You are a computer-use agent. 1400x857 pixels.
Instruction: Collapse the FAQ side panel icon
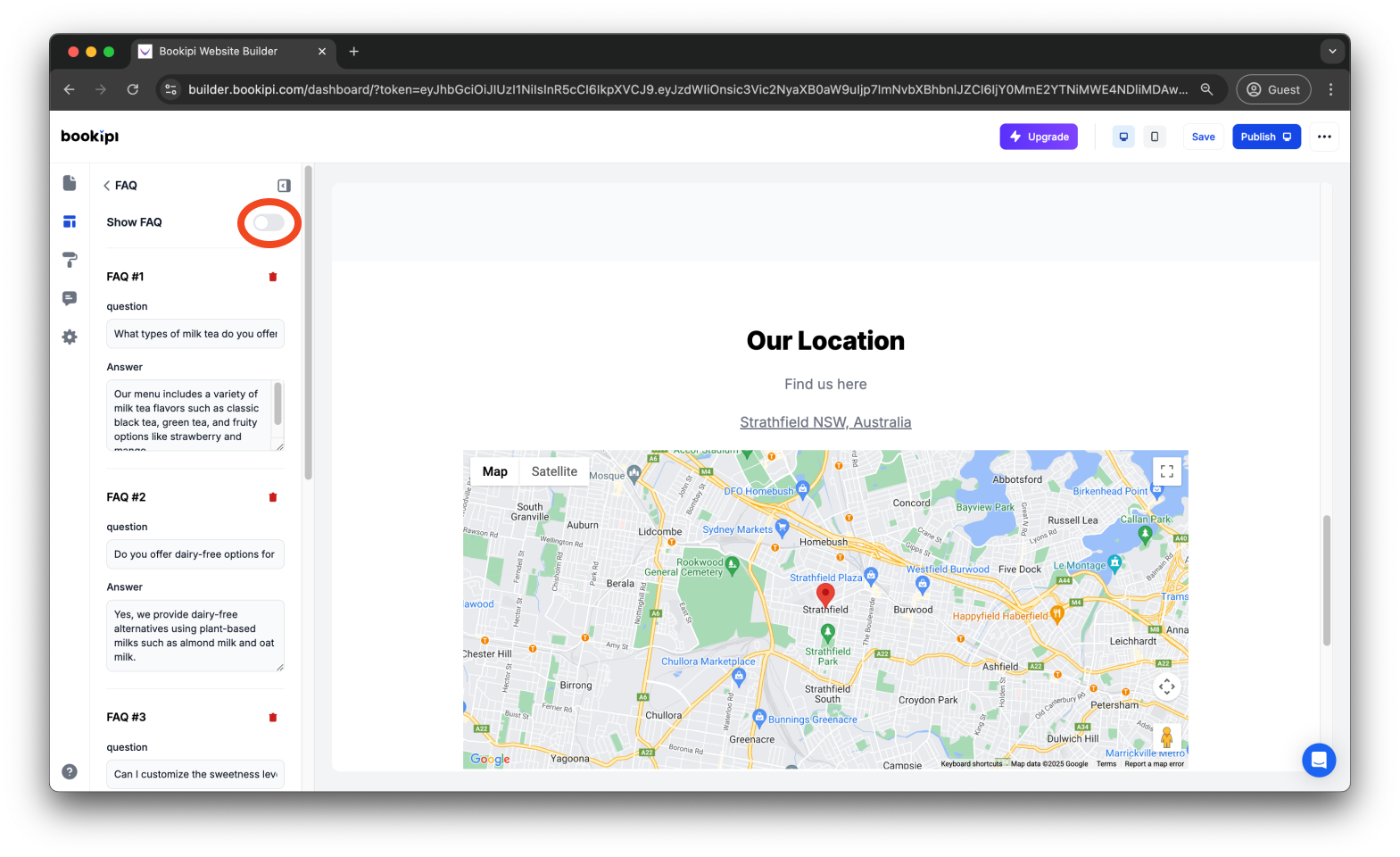[284, 186]
